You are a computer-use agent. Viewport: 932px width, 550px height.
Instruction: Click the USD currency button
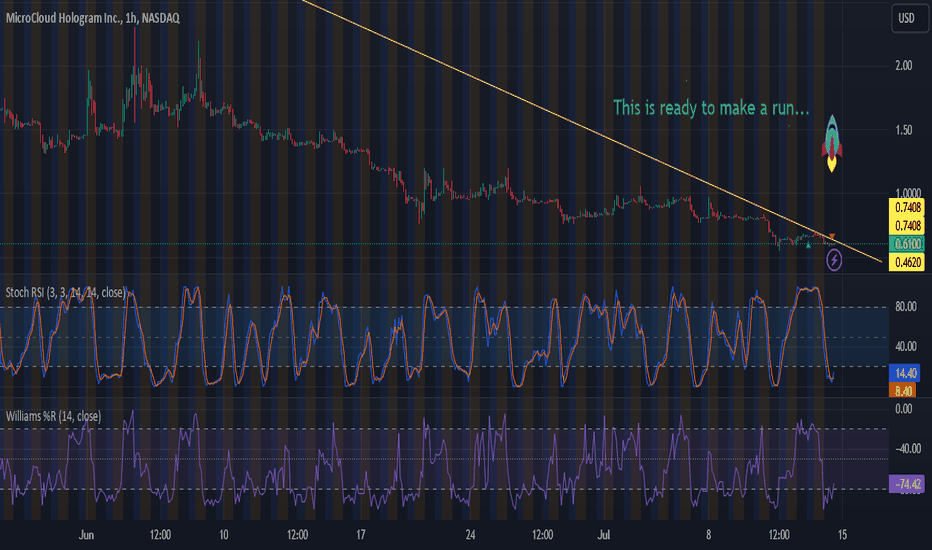pyautogui.click(x=909, y=18)
